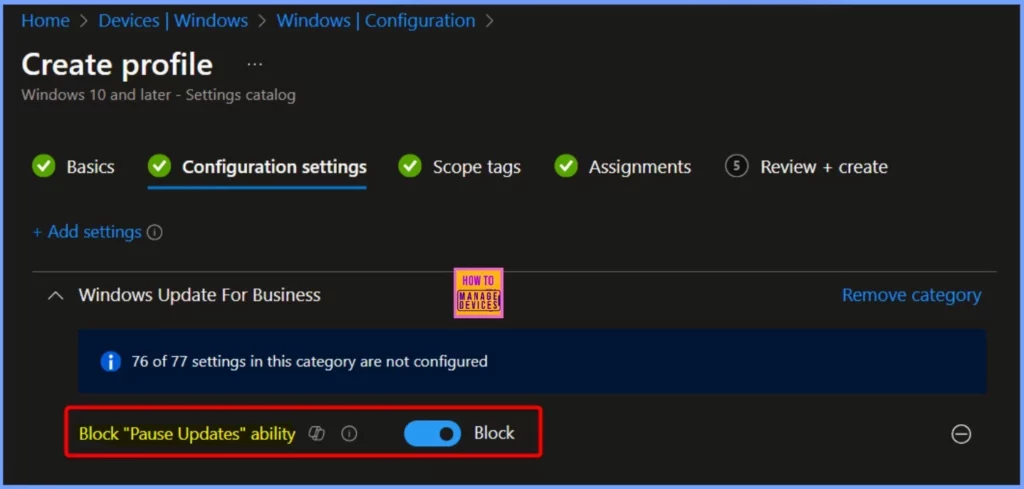
Task: Click Remove category link
Action: pyautogui.click(x=911, y=295)
